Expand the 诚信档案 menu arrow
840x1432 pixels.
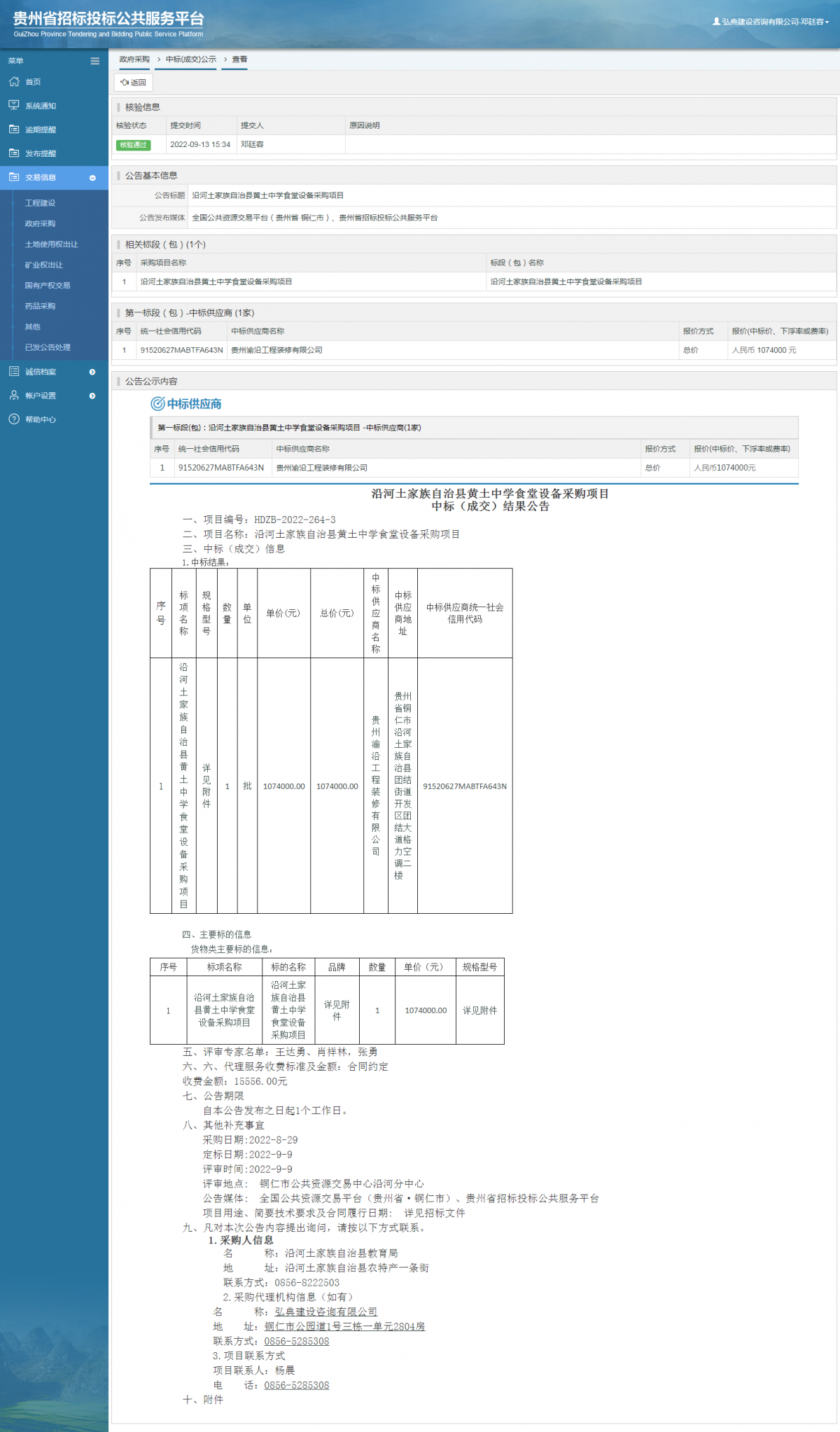[92, 372]
